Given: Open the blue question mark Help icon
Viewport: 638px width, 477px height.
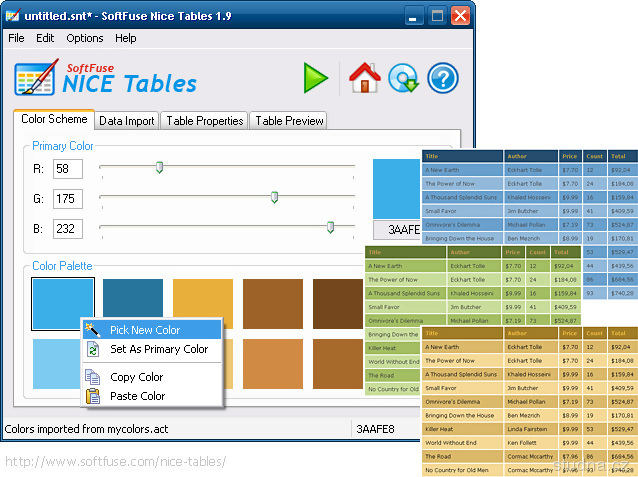Looking at the screenshot, I should click(x=443, y=78).
